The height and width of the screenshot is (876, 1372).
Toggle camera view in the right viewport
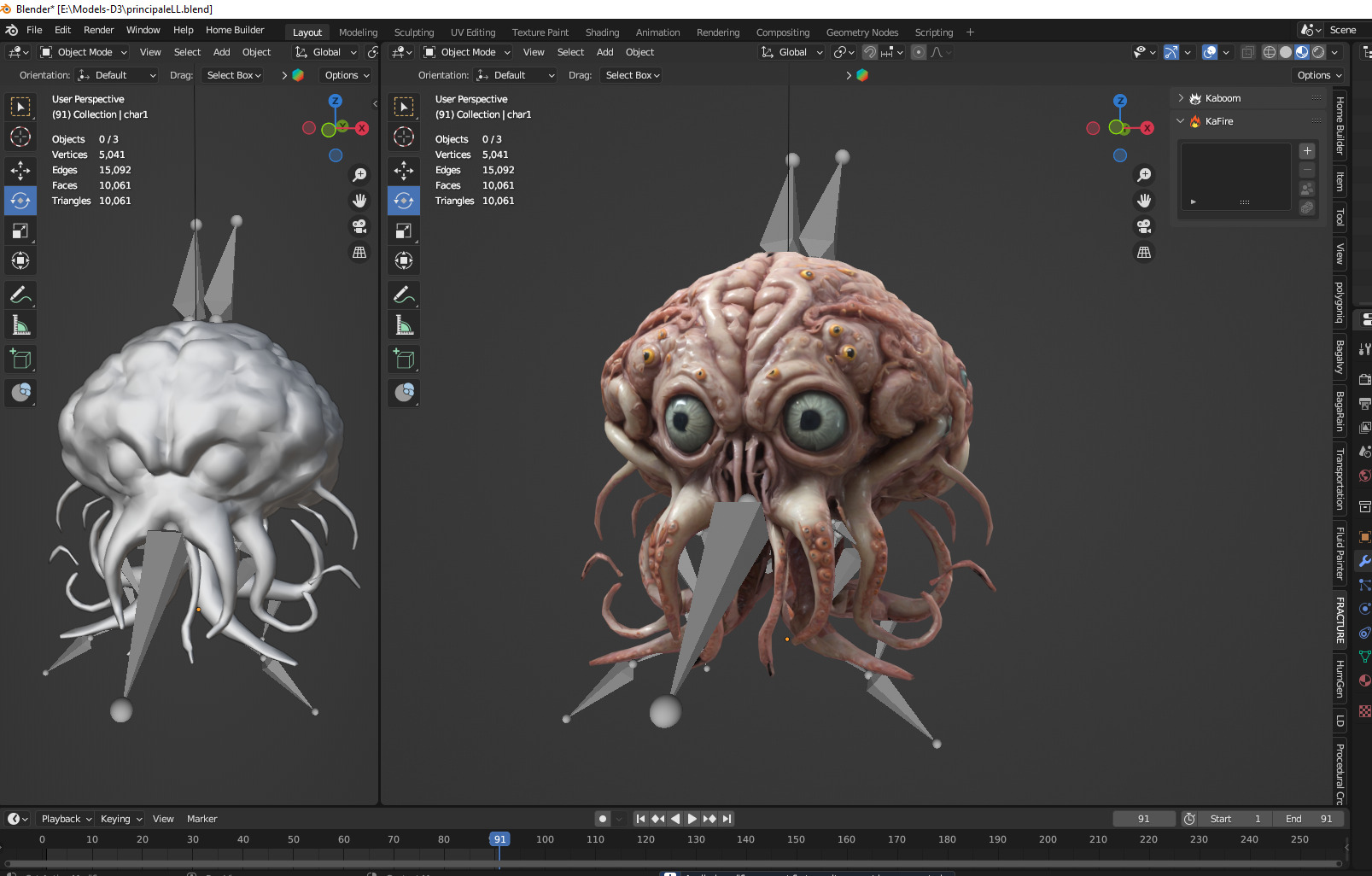1144,226
